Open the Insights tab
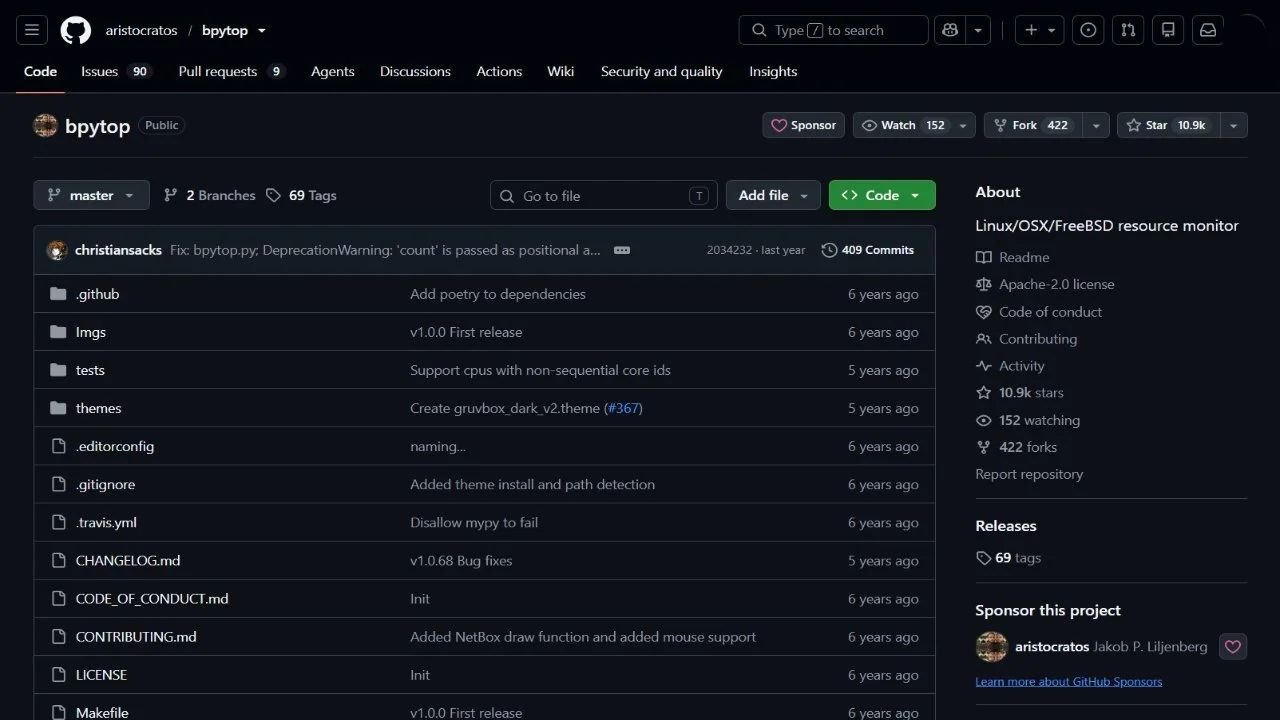The height and width of the screenshot is (720, 1280). coord(773,72)
